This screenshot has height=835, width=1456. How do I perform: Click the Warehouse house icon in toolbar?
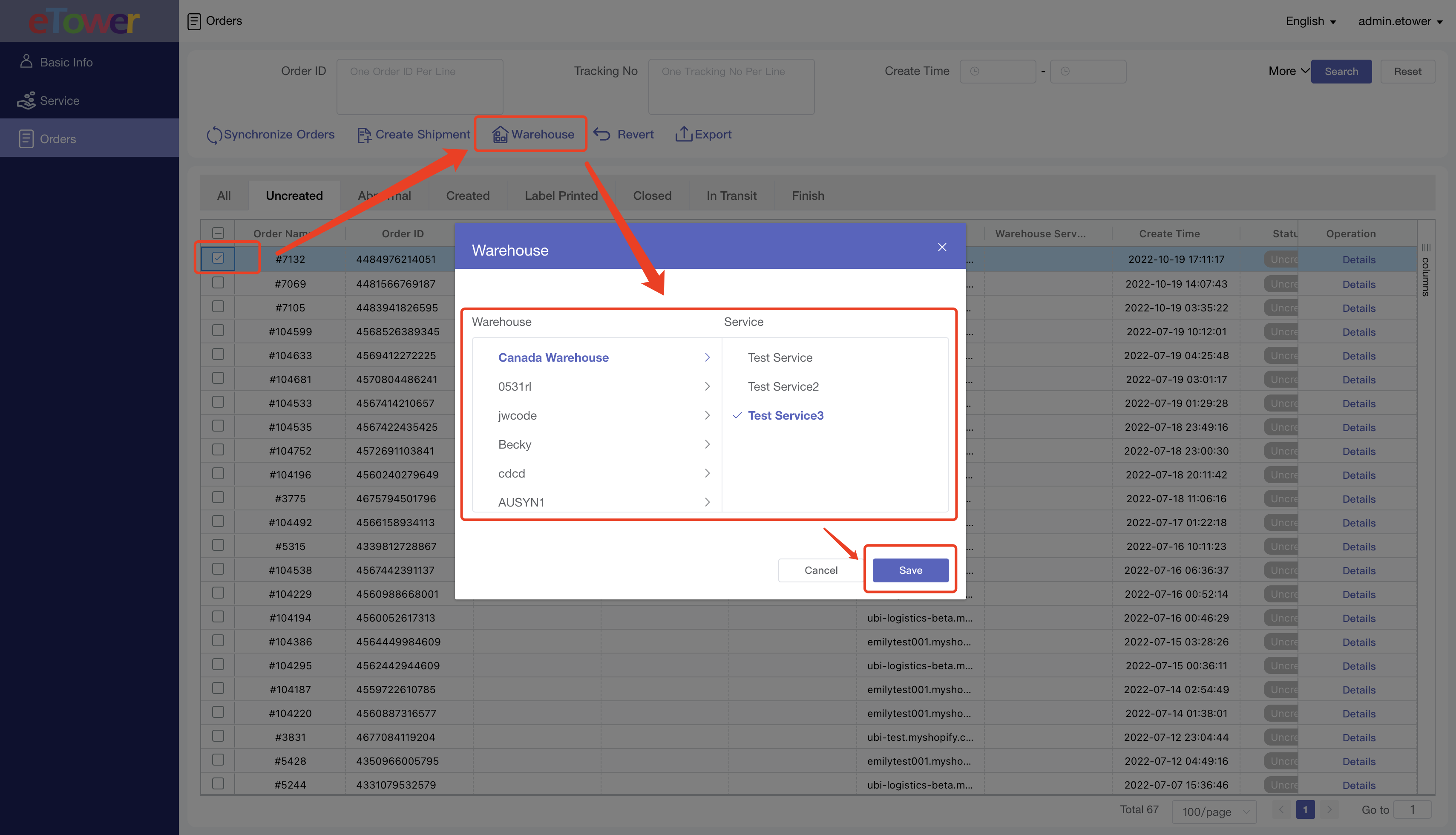tap(500, 135)
